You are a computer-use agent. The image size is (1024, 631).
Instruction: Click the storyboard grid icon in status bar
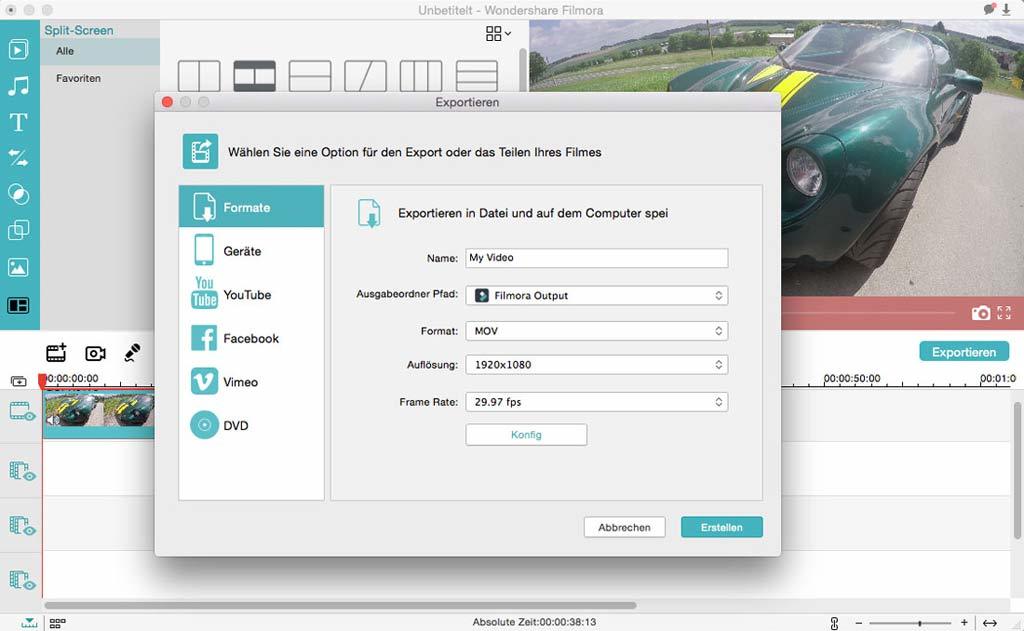57,623
